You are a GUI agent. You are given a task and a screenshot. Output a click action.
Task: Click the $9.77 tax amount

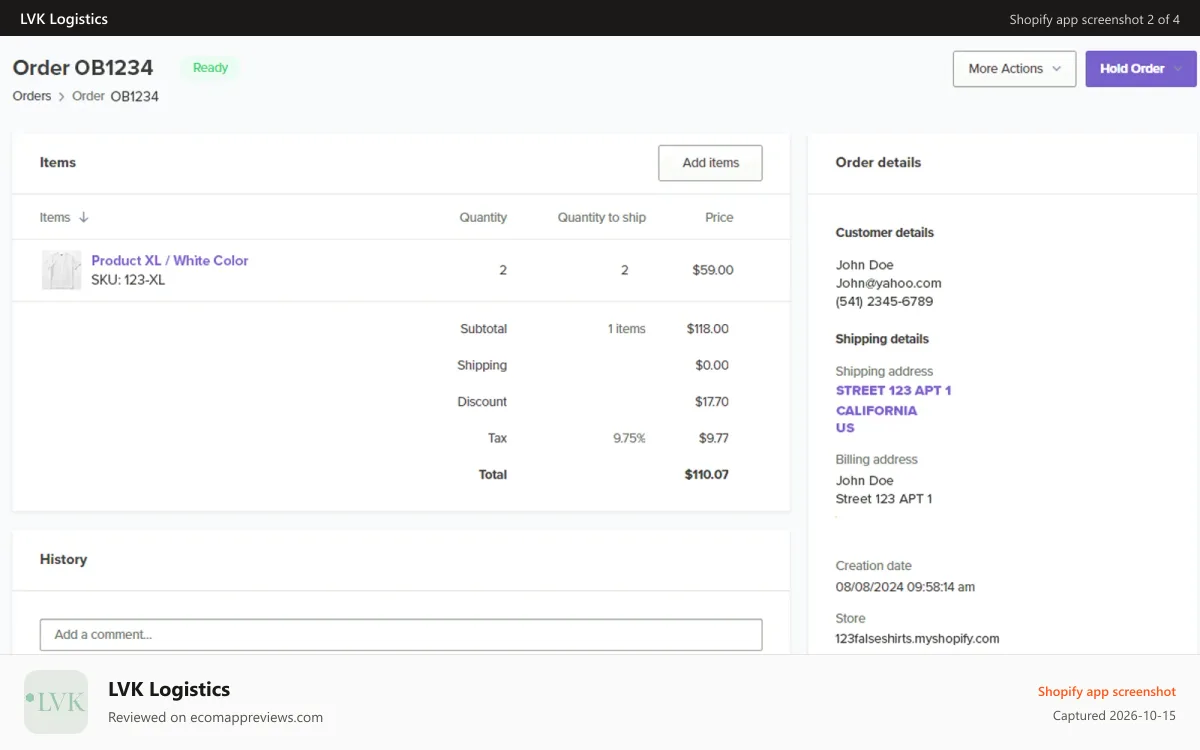coord(714,438)
